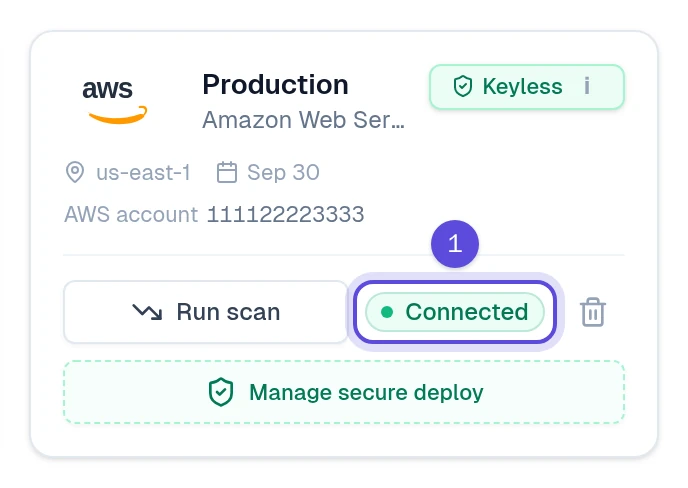Click the Sep 30 date text
688x488 pixels.
click(283, 172)
